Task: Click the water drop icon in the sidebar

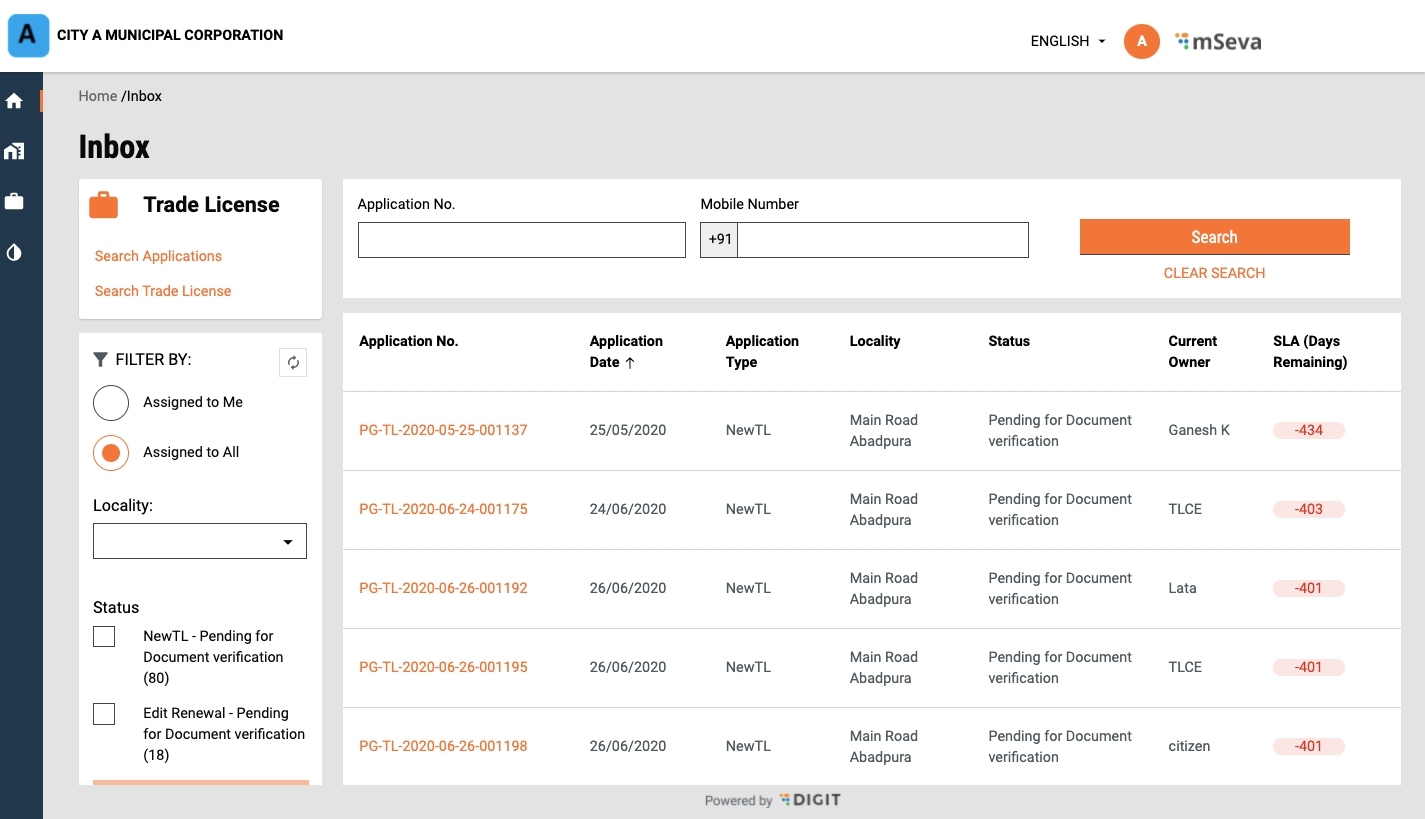Action: coord(14,252)
